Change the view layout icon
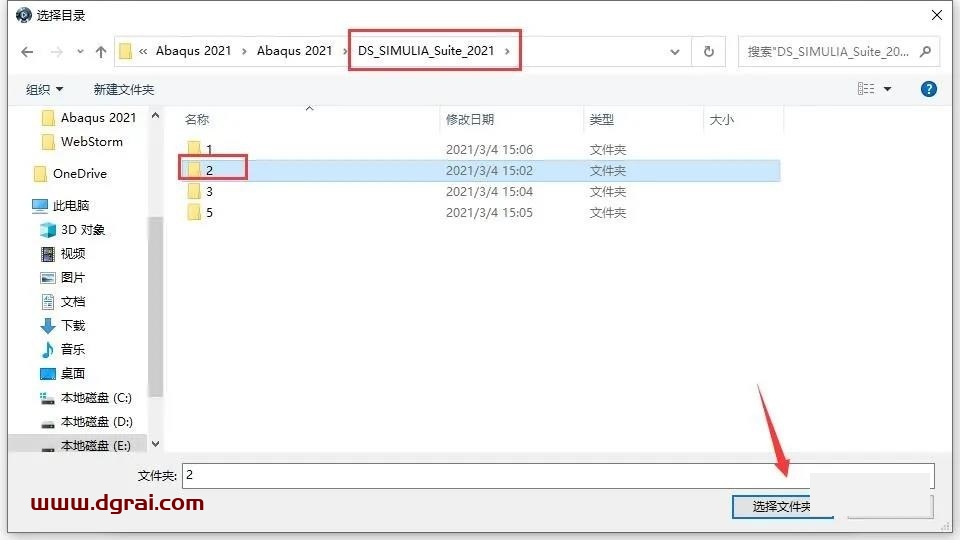 point(866,89)
